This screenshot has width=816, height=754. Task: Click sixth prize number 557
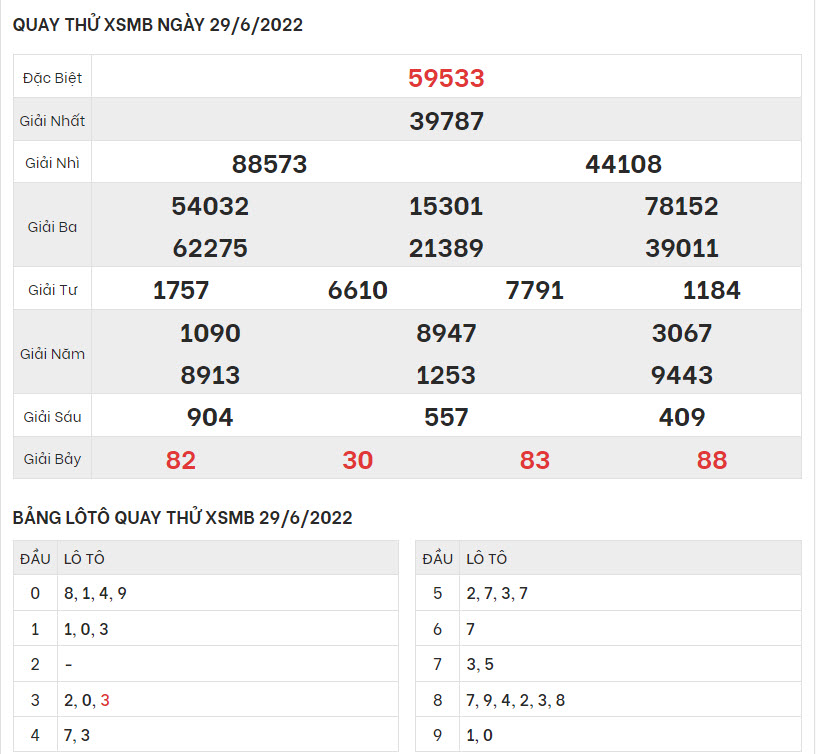pos(446,417)
